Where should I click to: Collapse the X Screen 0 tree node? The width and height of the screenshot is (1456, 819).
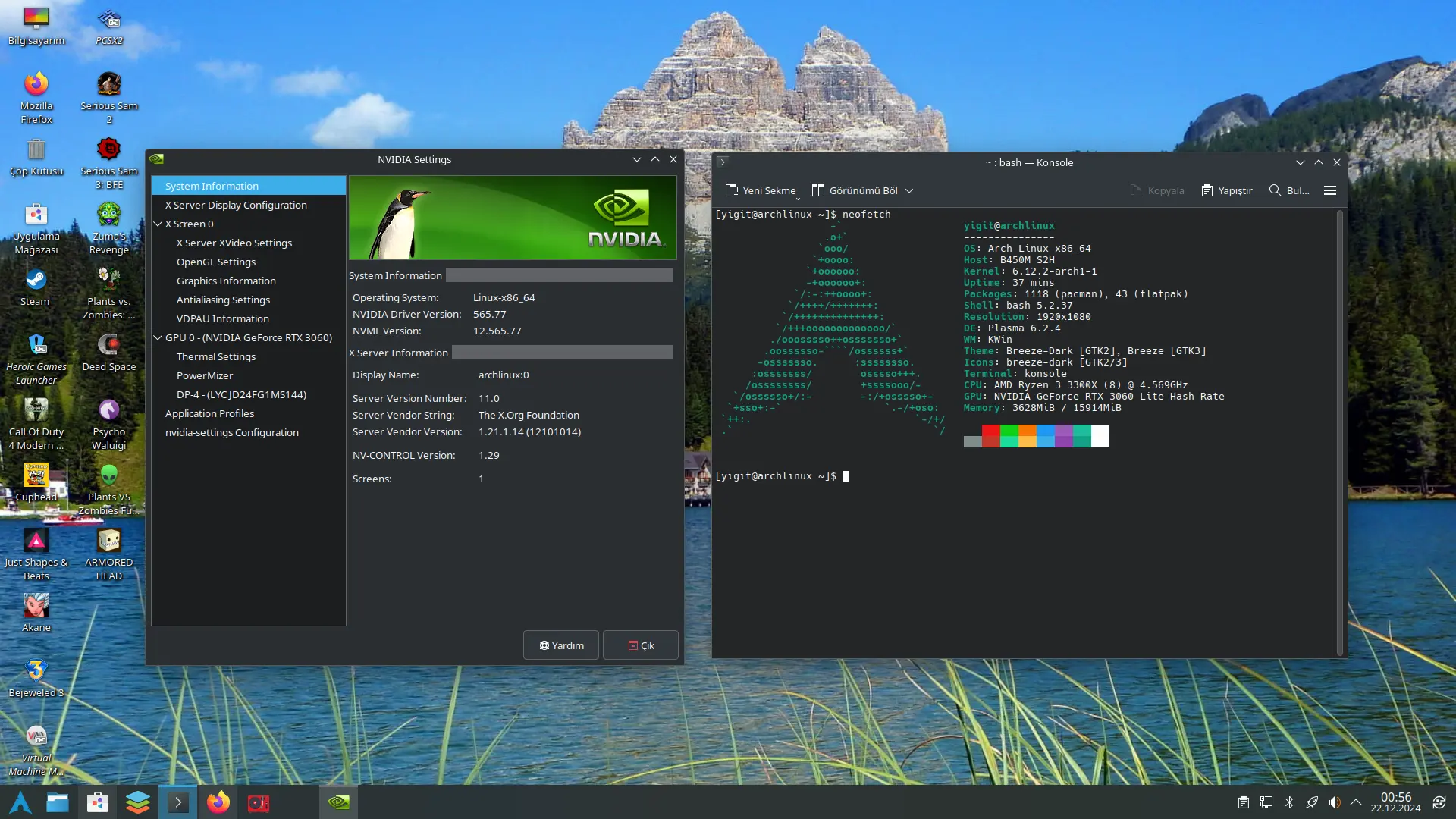point(158,224)
